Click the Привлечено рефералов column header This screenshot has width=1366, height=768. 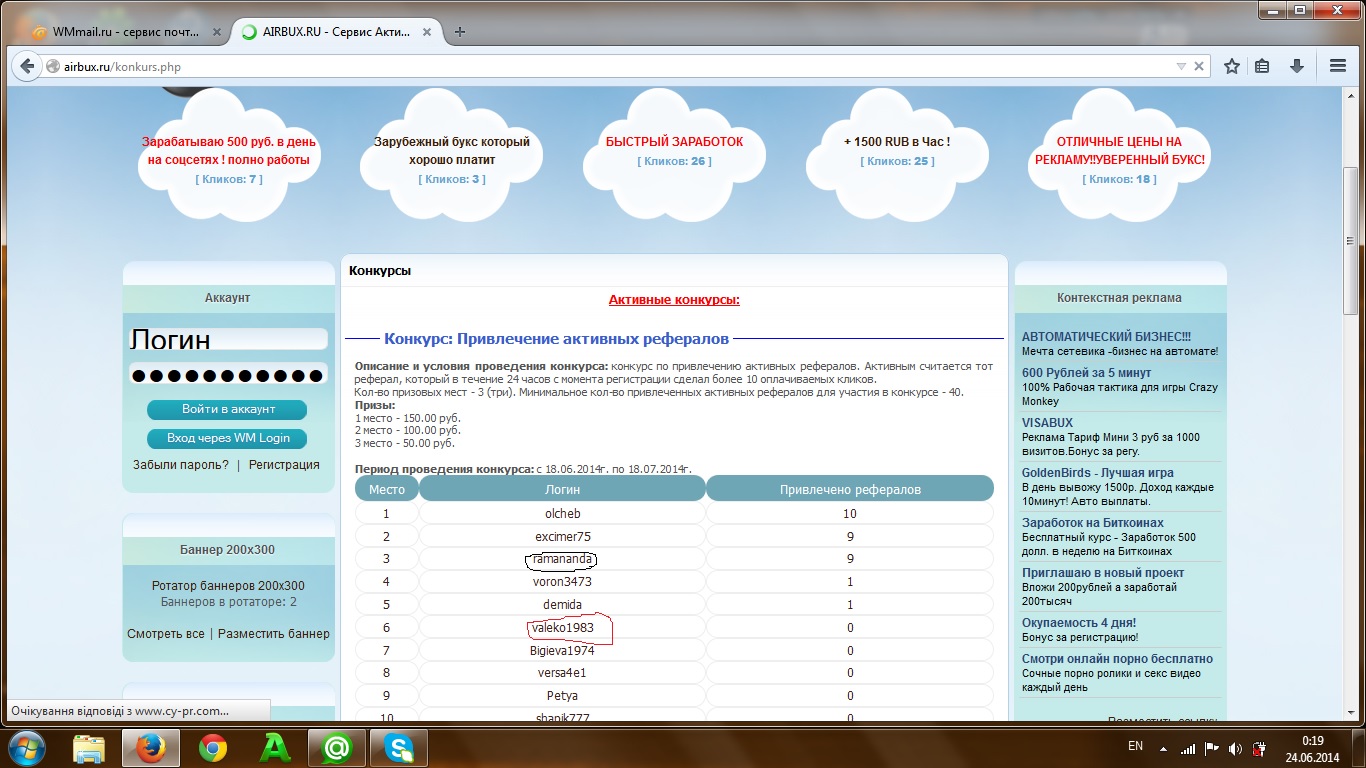point(850,489)
